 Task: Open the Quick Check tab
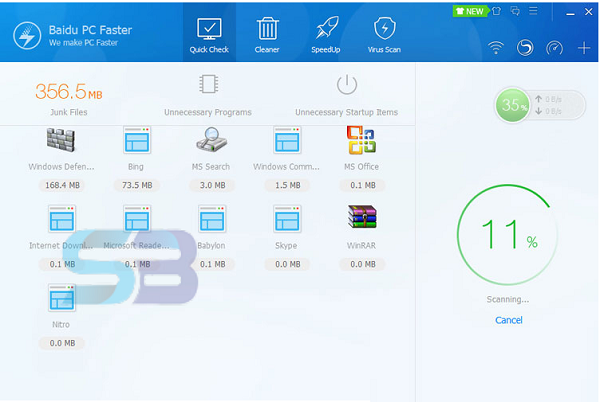tap(209, 35)
